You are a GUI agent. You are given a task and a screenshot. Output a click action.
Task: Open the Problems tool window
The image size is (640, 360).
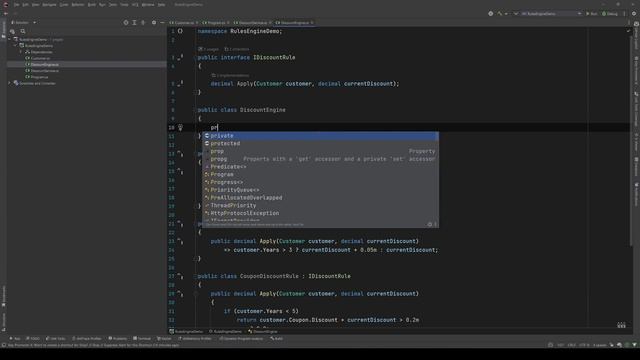[118, 338]
